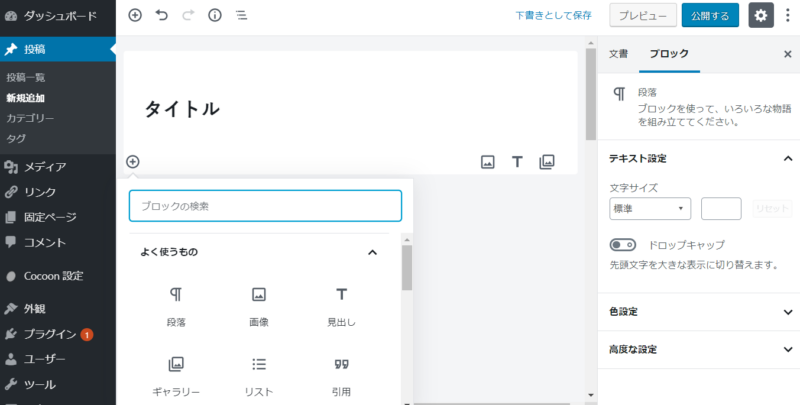Click block inserter list scrollbar
The height and width of the screenshot is (405, 800).
[407, 268]
